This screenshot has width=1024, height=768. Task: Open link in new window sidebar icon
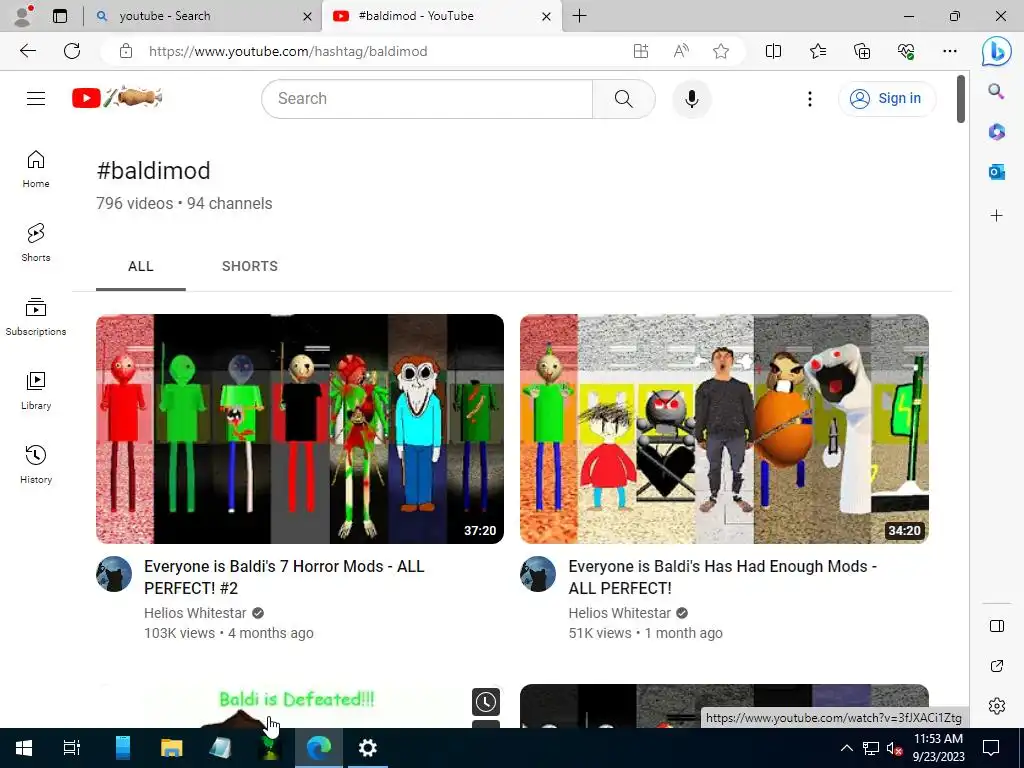(997, 666)
